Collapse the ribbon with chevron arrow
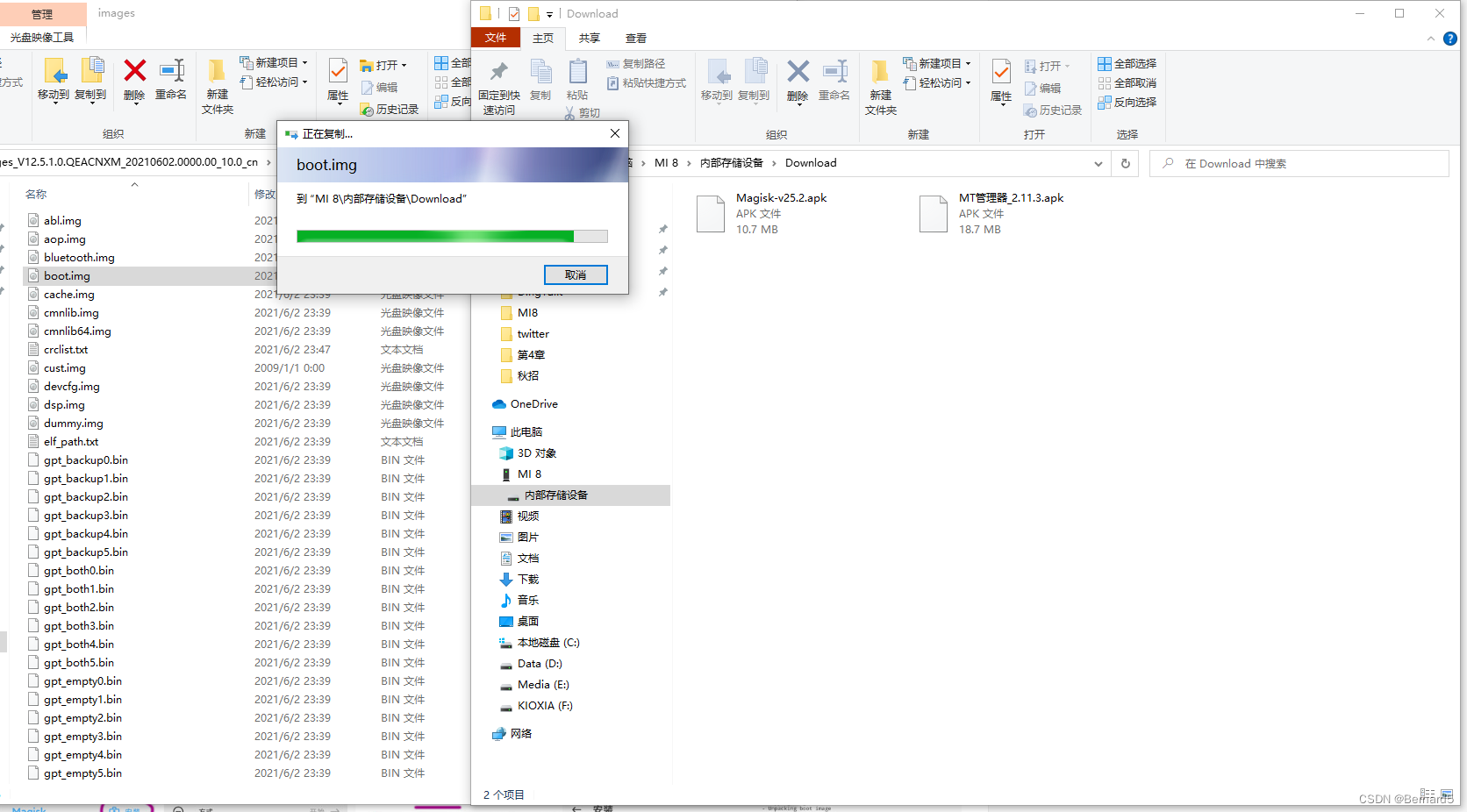Screen dimensions: 1467x812 1431,39
